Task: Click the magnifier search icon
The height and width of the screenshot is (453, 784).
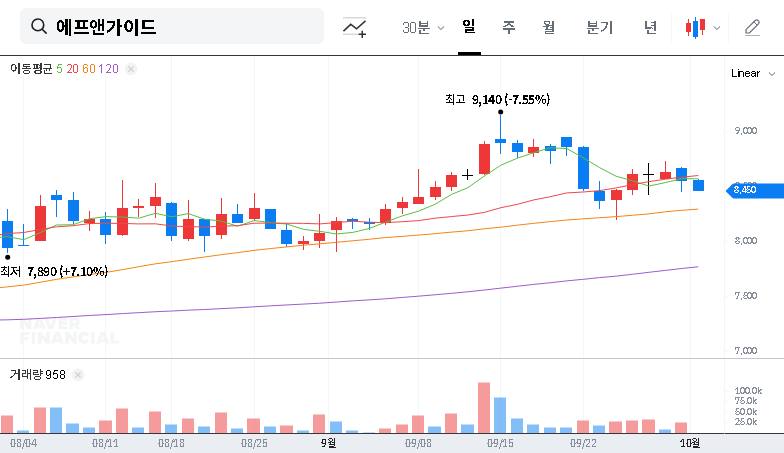Action: pyautogui.click(x=39, y=27)
